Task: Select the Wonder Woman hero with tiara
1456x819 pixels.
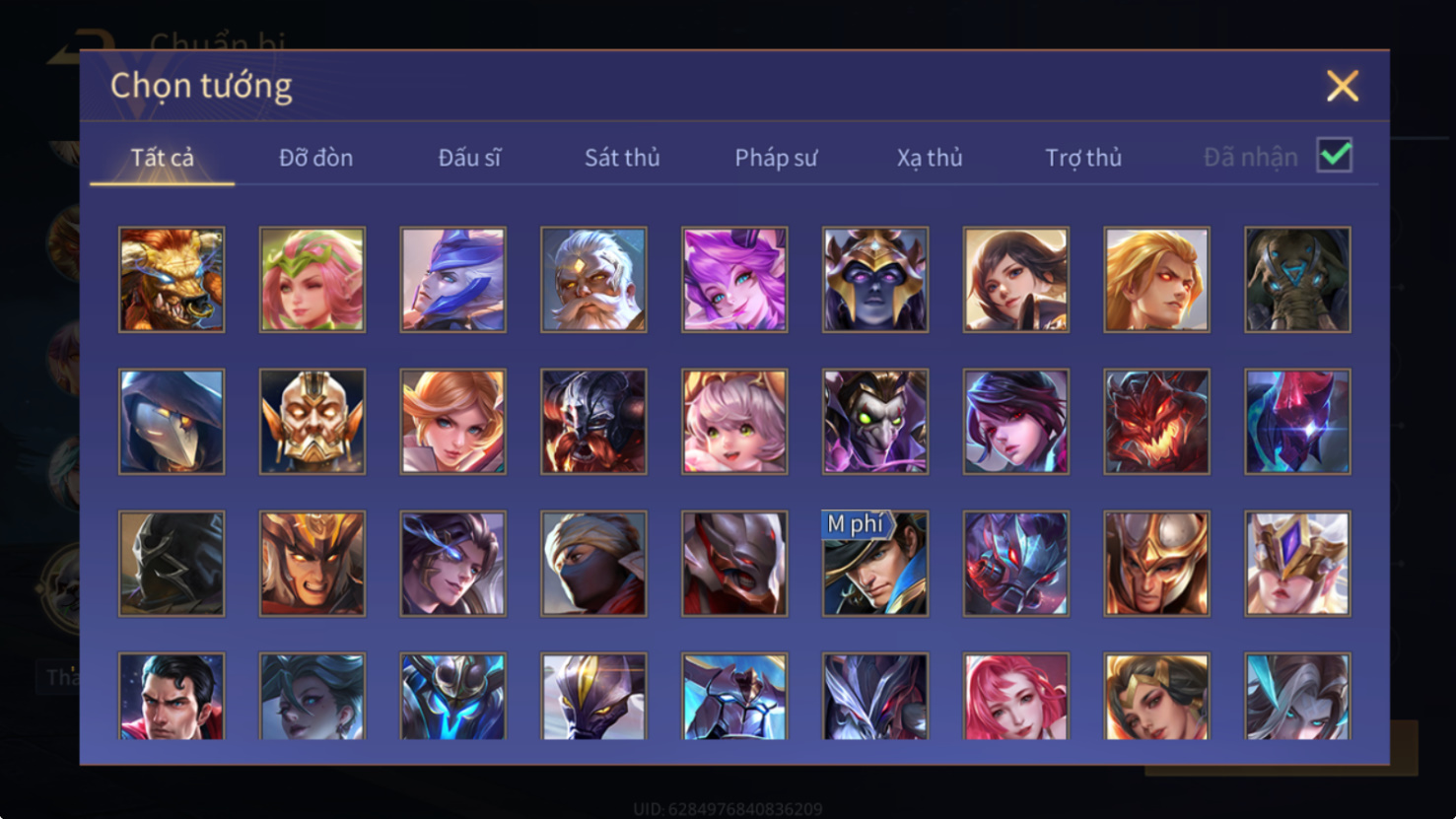Action: 1156,696
